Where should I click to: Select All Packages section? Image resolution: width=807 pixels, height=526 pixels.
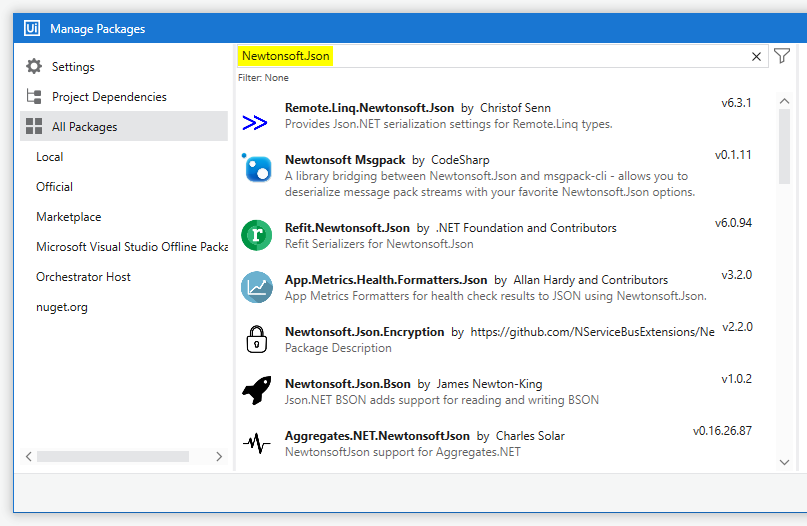(x=124, y=126)
